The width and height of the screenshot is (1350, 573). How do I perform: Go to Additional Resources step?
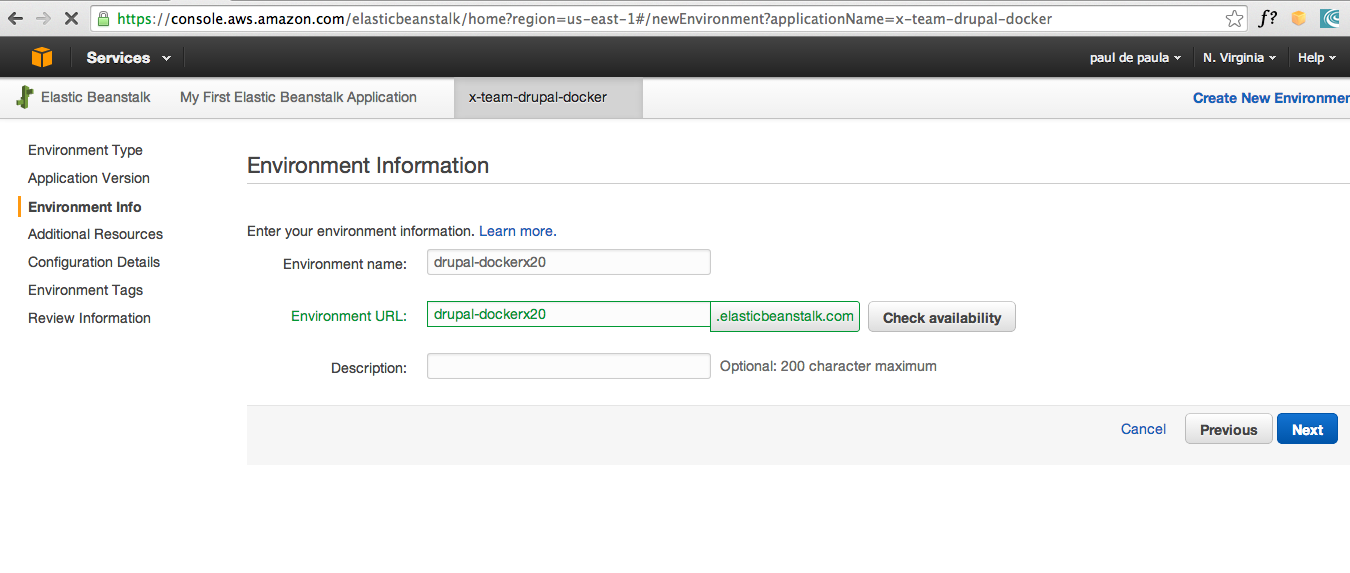95,234
